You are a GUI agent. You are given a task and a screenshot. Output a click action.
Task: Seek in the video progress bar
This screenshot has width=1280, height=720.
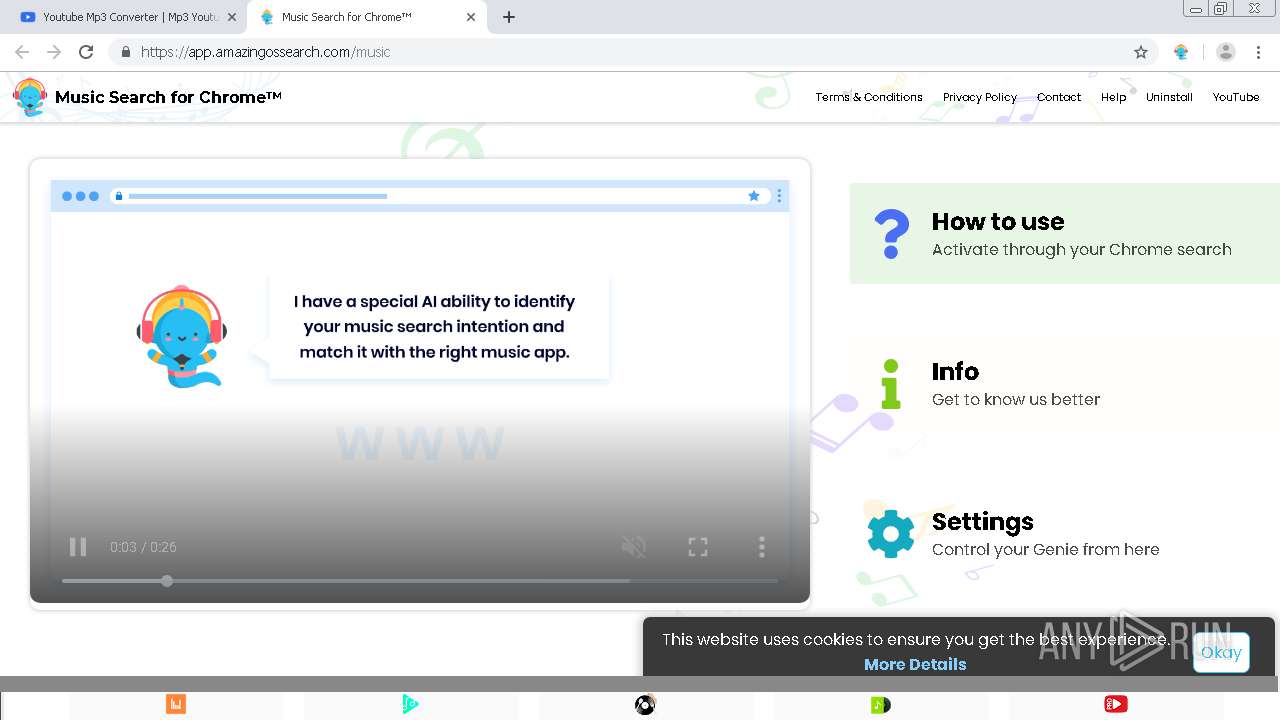[x=419, y=581]
